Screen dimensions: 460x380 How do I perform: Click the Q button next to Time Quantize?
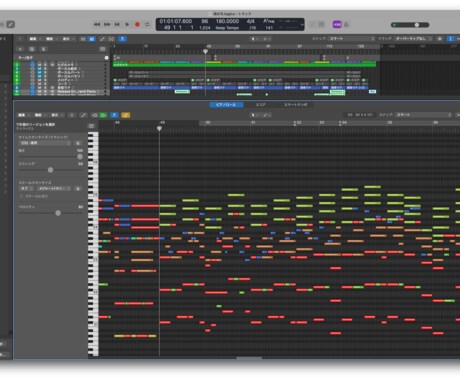pyautogui.click(x=78, y=143)
